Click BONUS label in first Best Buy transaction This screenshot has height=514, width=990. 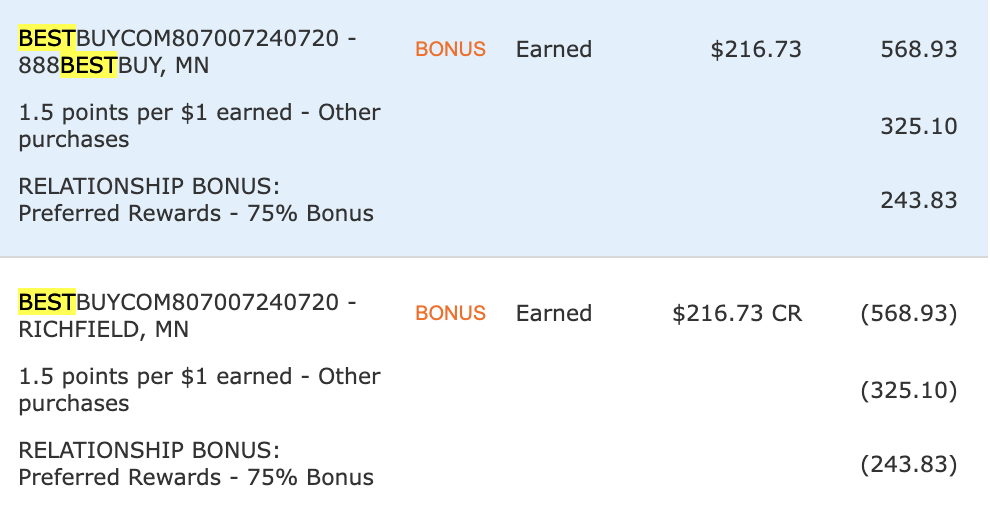(450, 49)
